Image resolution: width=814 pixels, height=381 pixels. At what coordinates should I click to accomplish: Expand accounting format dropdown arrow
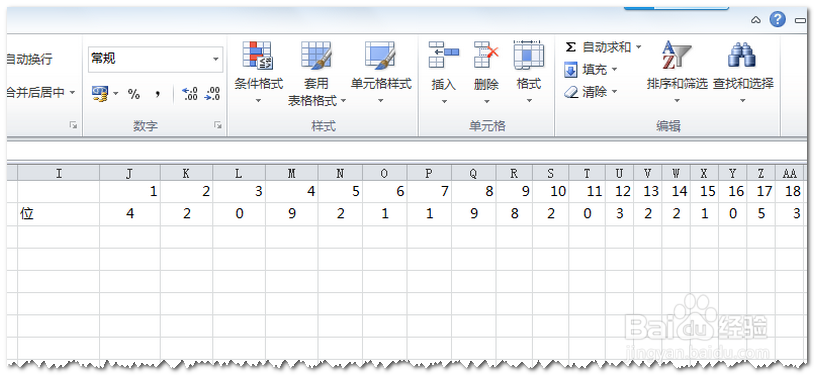pos(116,94)
